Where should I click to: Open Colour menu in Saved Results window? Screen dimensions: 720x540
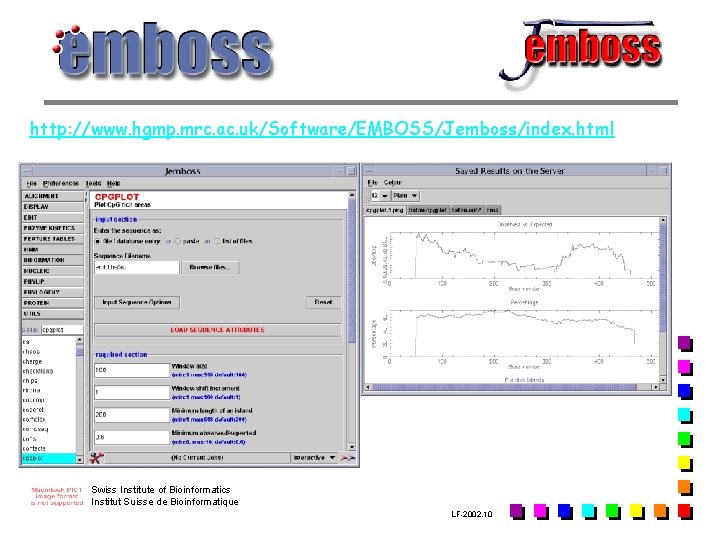click(393, 182)
